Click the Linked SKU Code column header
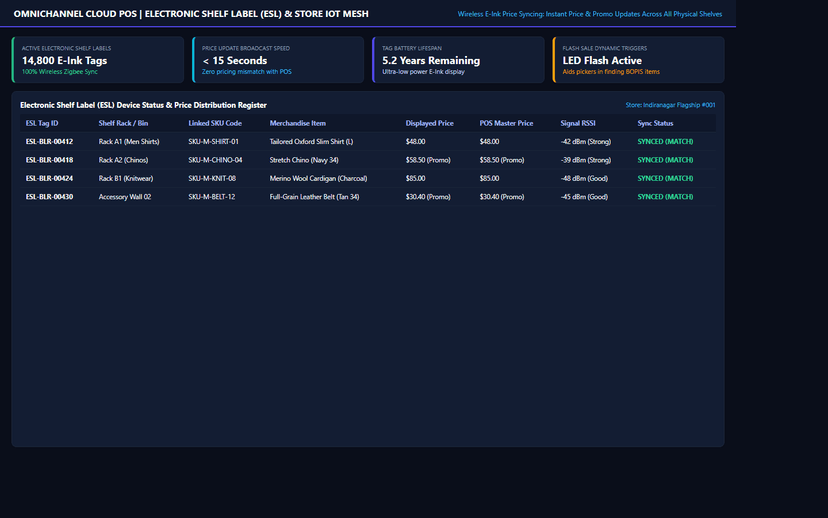Image resolution: width=828 pixels, height=518 pixels. click(x=215, y=123)
